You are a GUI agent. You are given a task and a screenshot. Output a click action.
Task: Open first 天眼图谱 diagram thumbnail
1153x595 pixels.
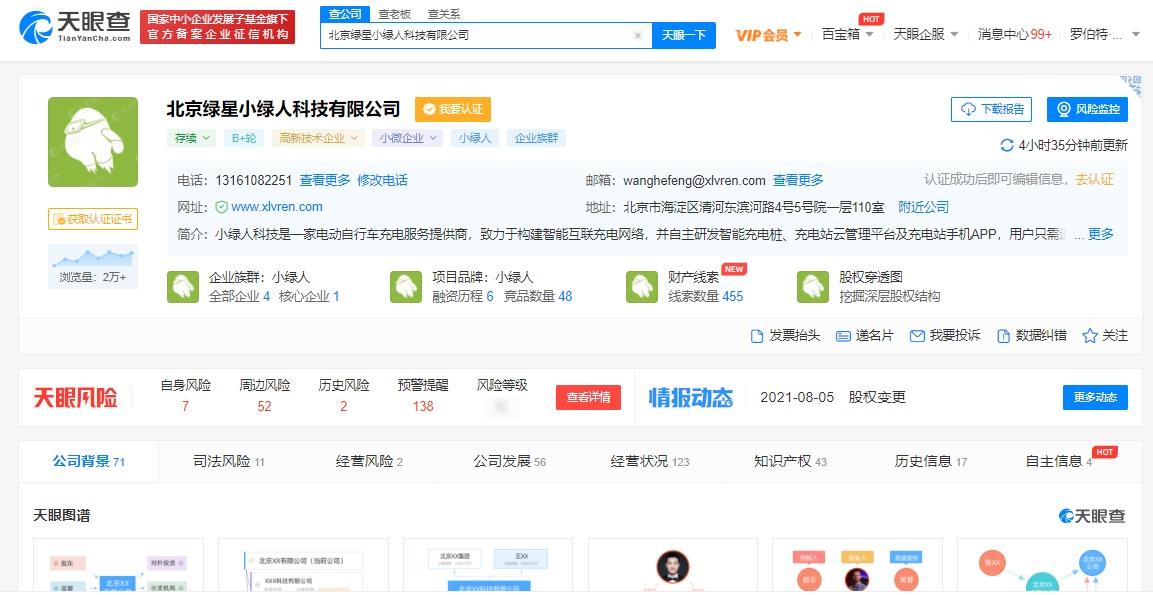(x=118, y=566)
